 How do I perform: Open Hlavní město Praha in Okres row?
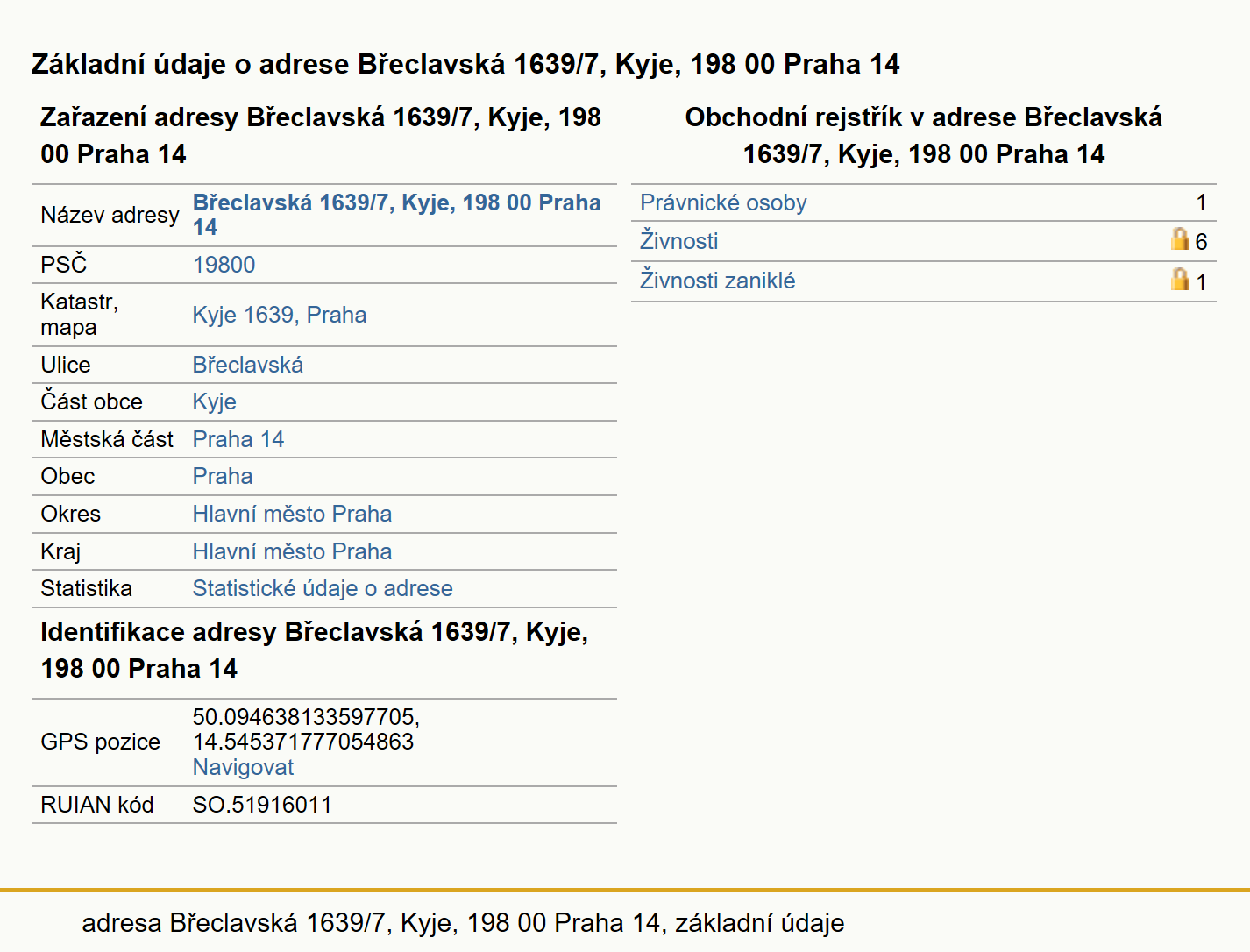[292, 514]
